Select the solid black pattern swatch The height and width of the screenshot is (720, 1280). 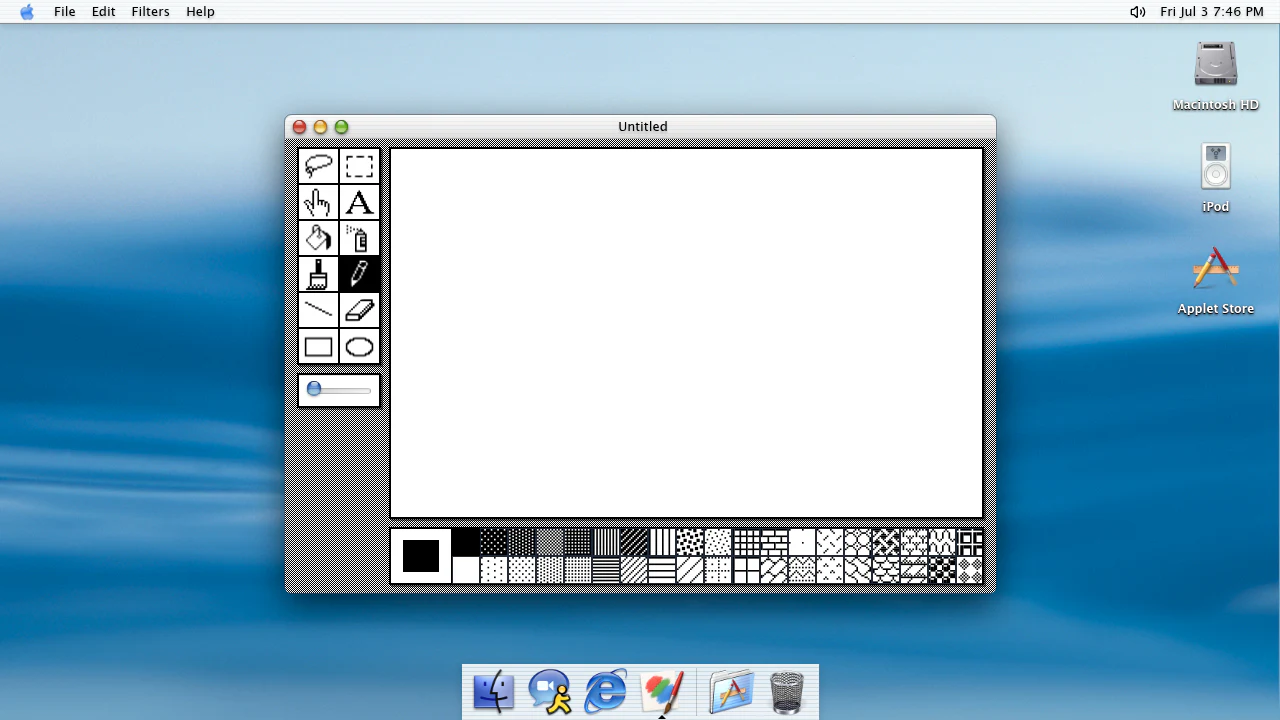(465, 543)
